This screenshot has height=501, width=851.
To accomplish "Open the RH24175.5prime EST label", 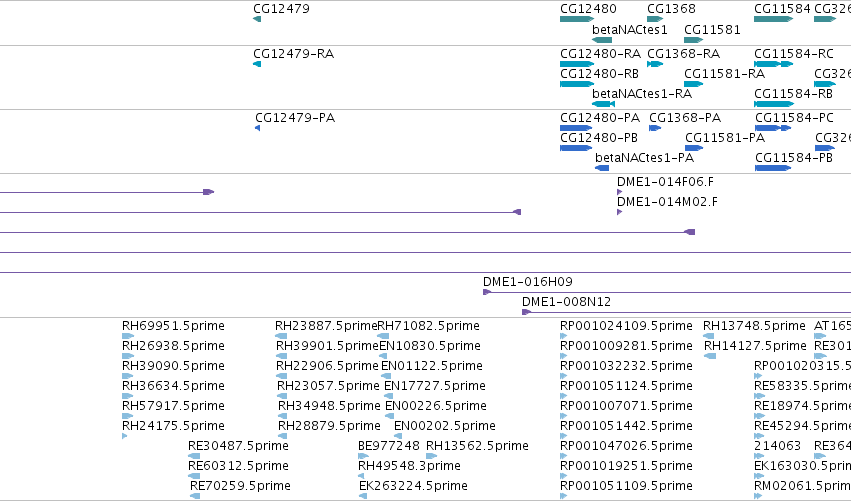I will 173,426.
